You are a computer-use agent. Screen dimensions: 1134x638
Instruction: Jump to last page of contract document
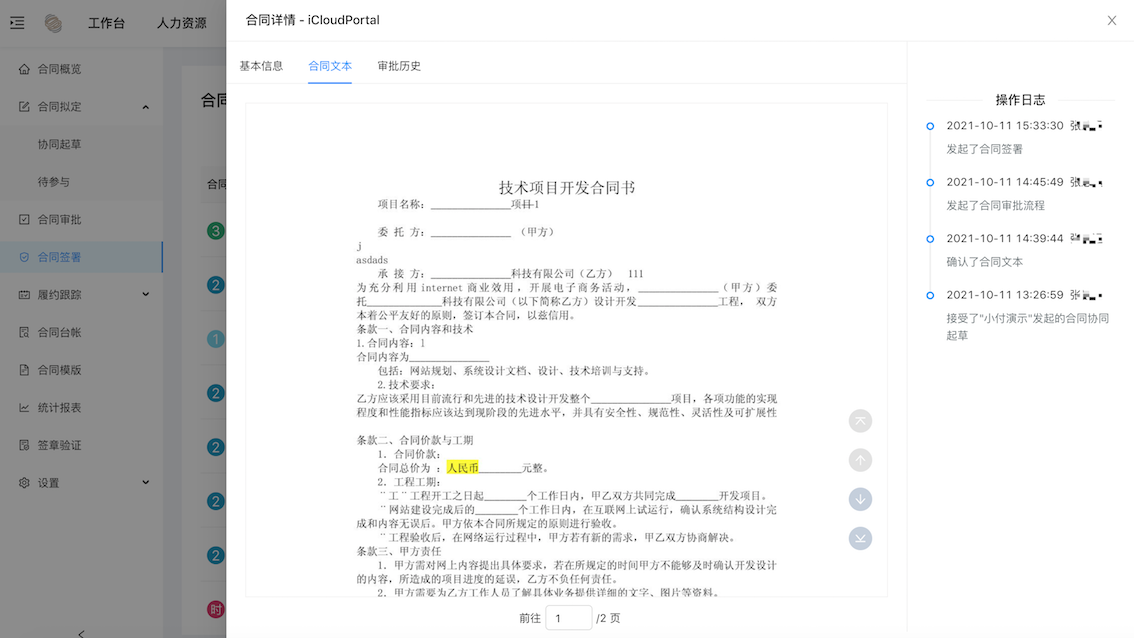[x=860, y=538]
